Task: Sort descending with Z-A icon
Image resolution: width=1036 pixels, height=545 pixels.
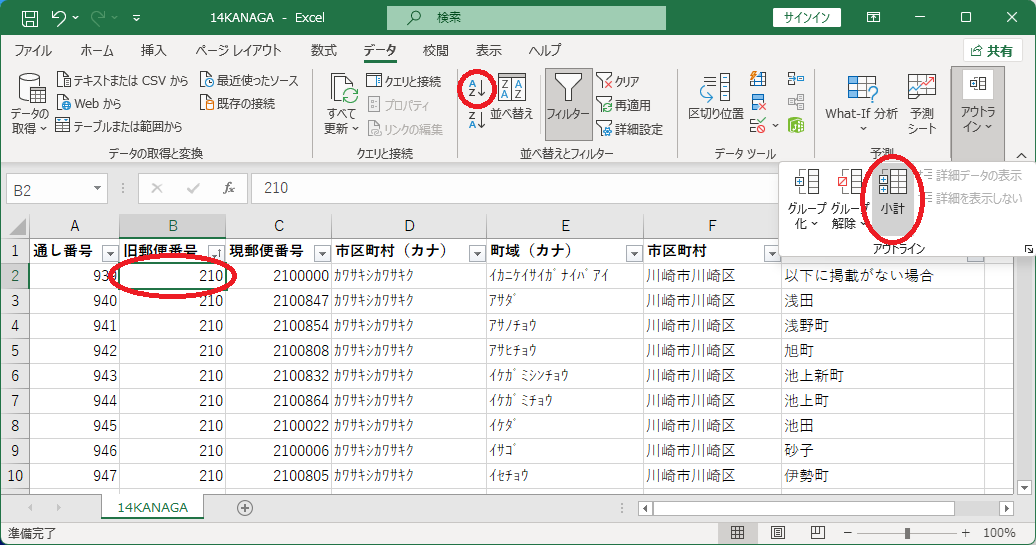Action: [476, 120]
